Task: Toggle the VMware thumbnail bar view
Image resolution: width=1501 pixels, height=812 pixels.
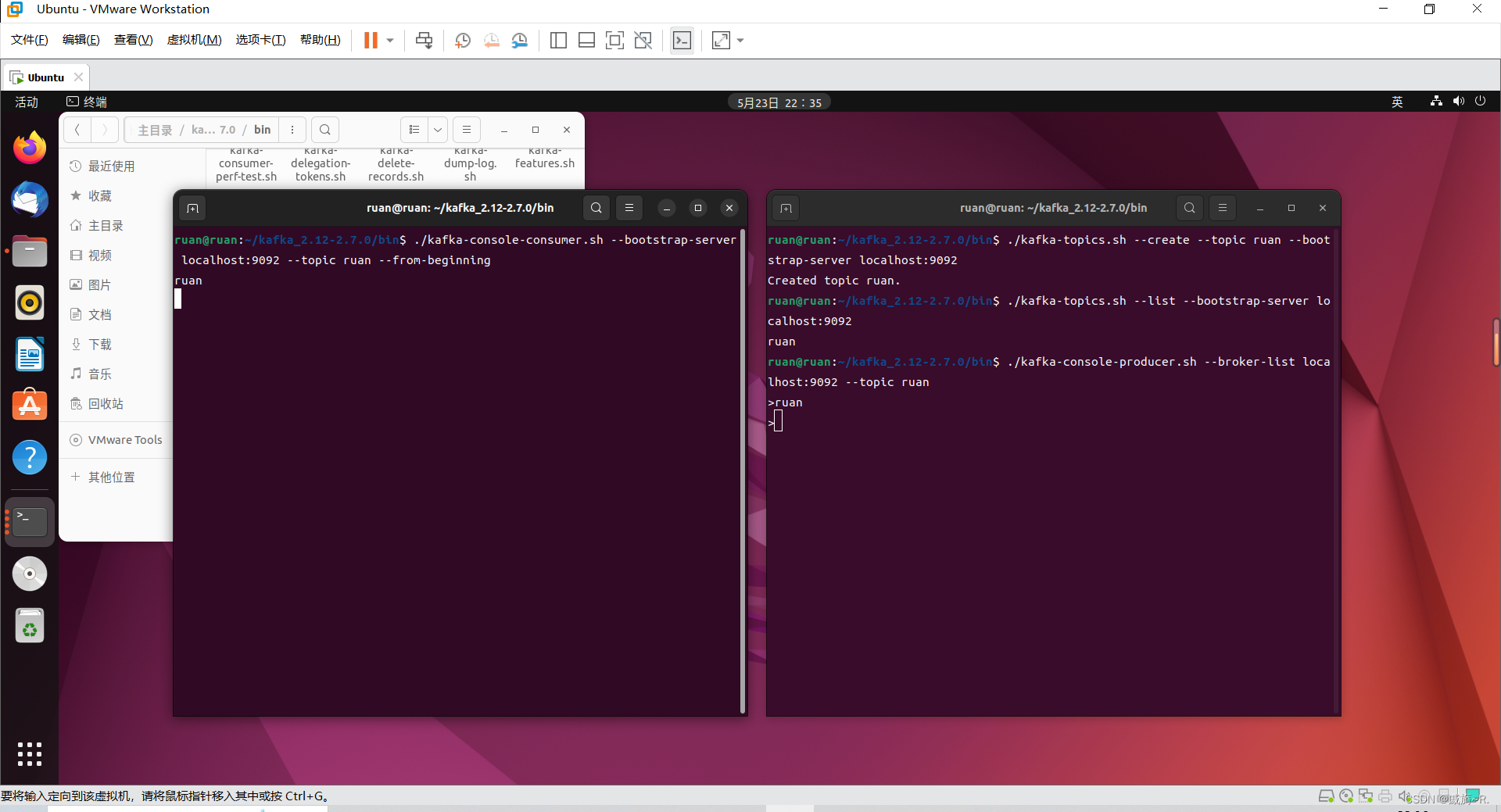Action: coord(586,40)
